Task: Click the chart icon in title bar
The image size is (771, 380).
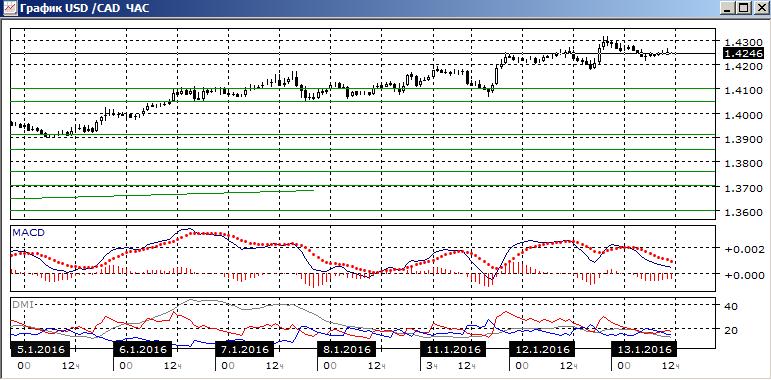Action: pyautogui.click(x=8, y=8)
